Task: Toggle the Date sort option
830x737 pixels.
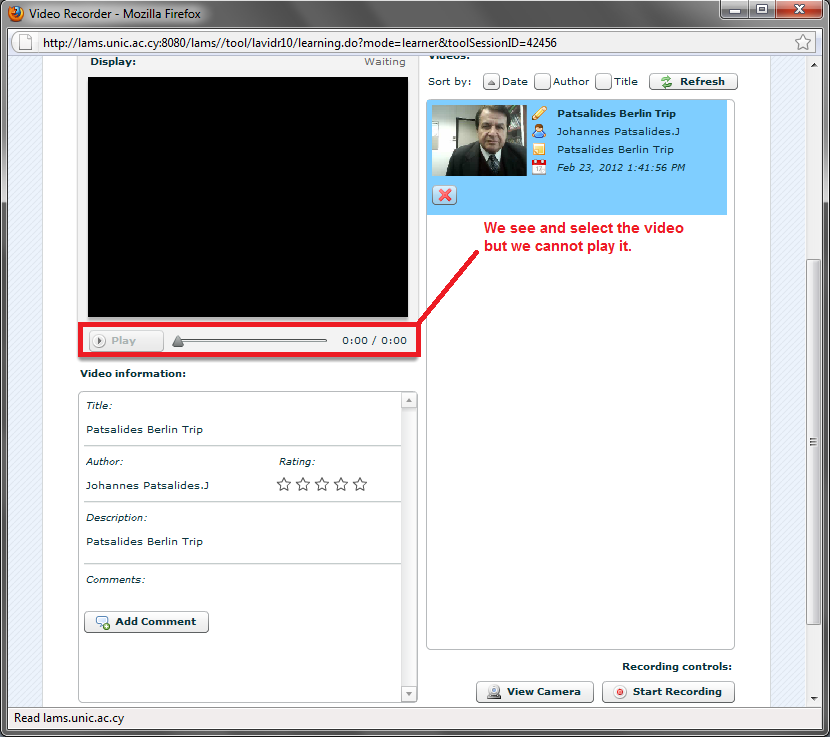Action: tap(491, 82)
